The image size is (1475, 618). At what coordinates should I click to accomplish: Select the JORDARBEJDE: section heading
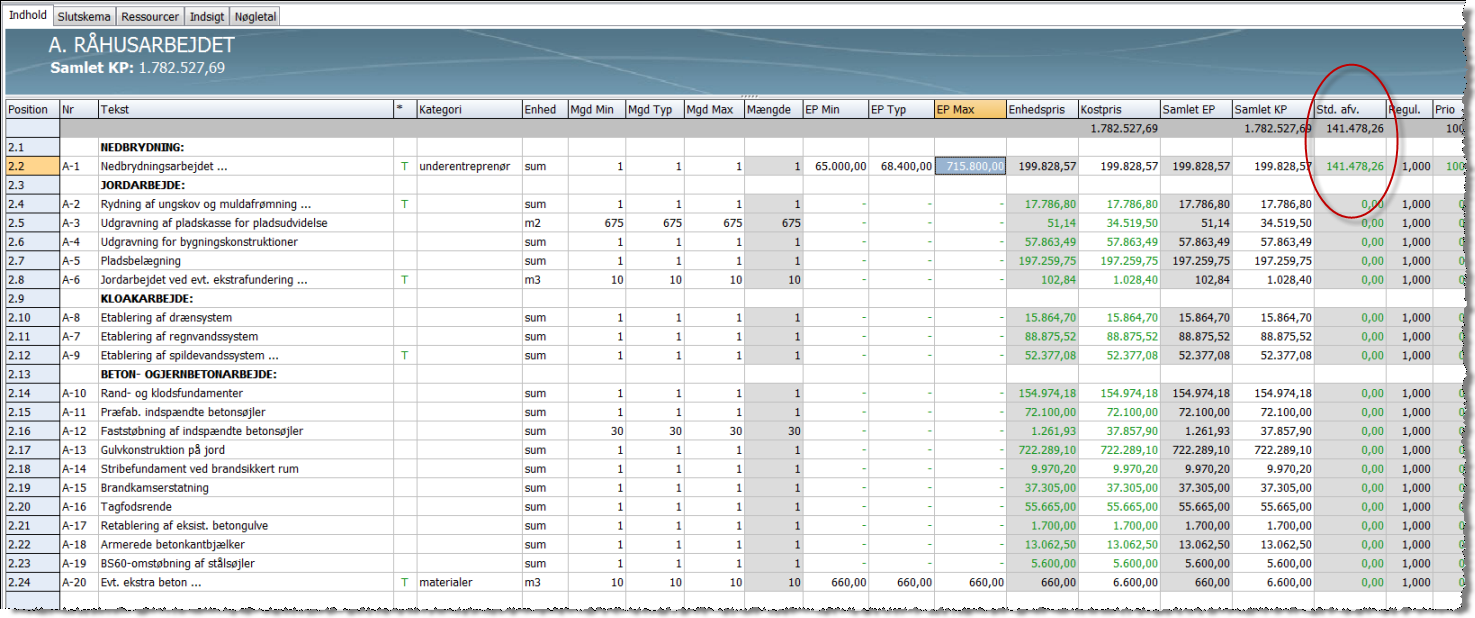(x=143, y=185)
